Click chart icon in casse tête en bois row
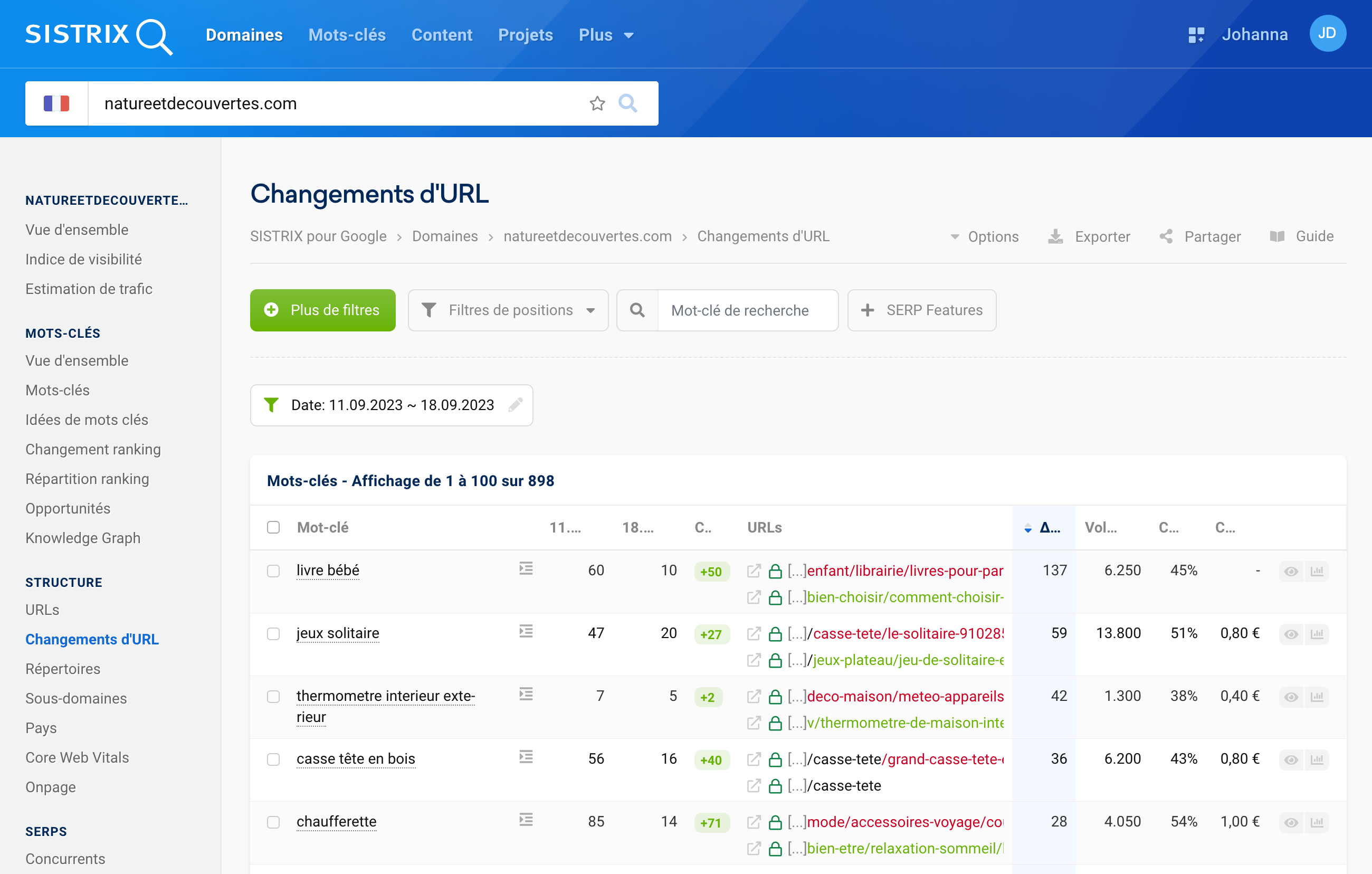 pos(1317,759)
